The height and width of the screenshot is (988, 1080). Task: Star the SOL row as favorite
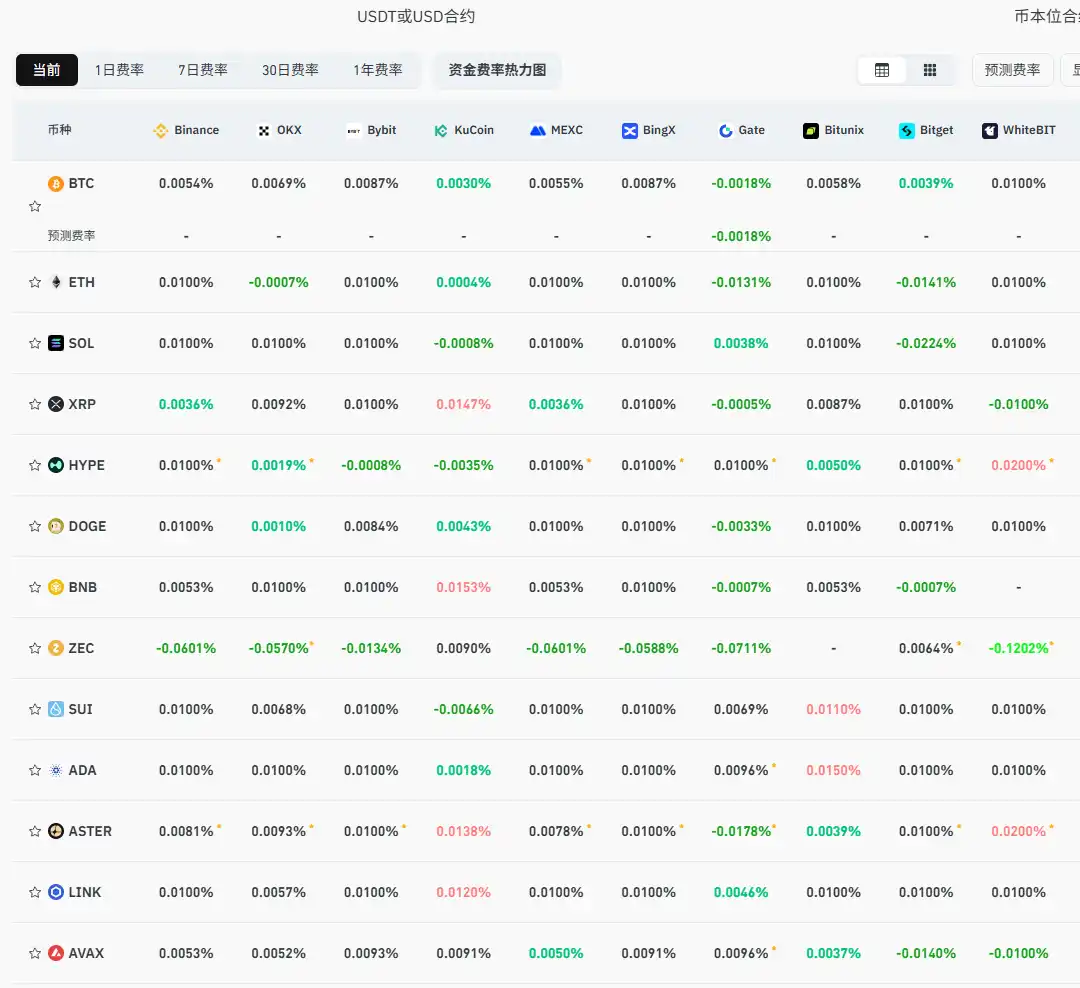[x=34, y=343]
